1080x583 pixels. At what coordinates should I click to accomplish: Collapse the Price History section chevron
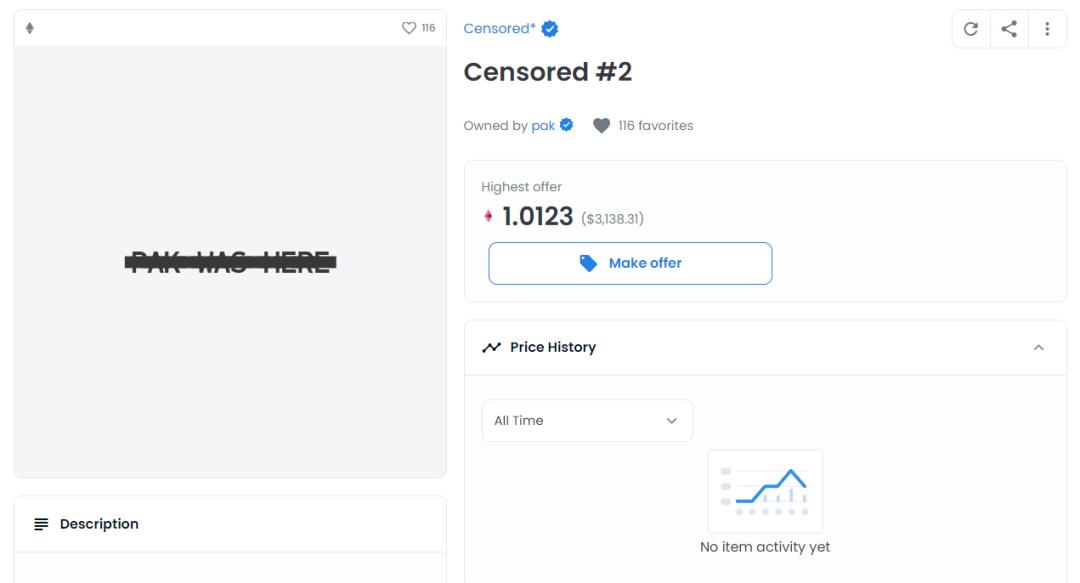(1038, 347)
